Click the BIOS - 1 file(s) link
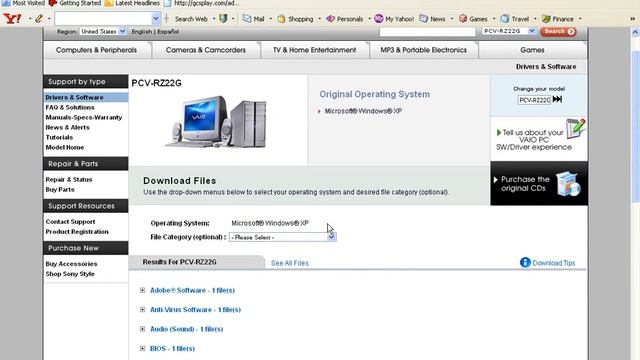 (172, 349)
